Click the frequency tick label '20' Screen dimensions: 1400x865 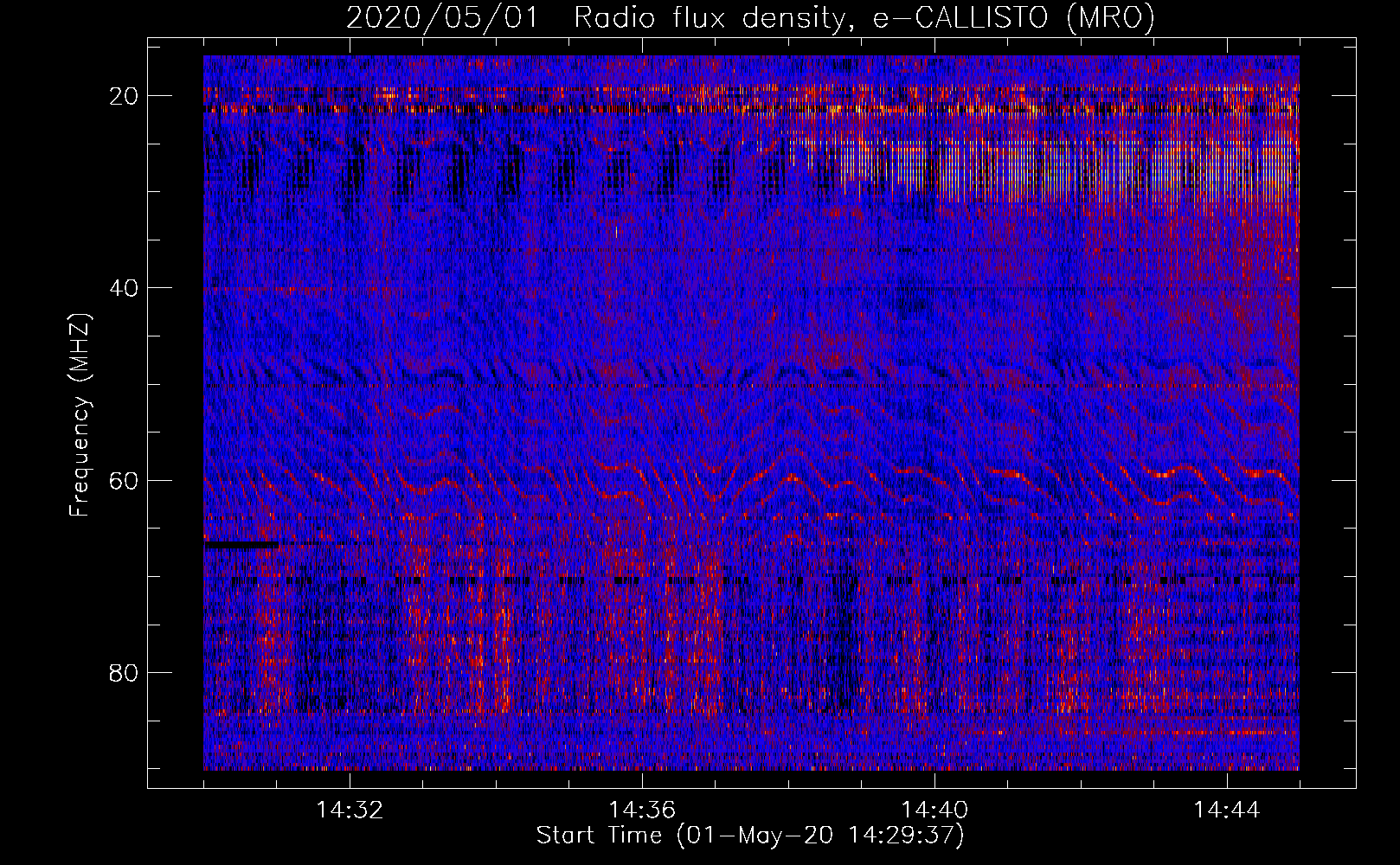pyautogui.click(x=125, y=96)
